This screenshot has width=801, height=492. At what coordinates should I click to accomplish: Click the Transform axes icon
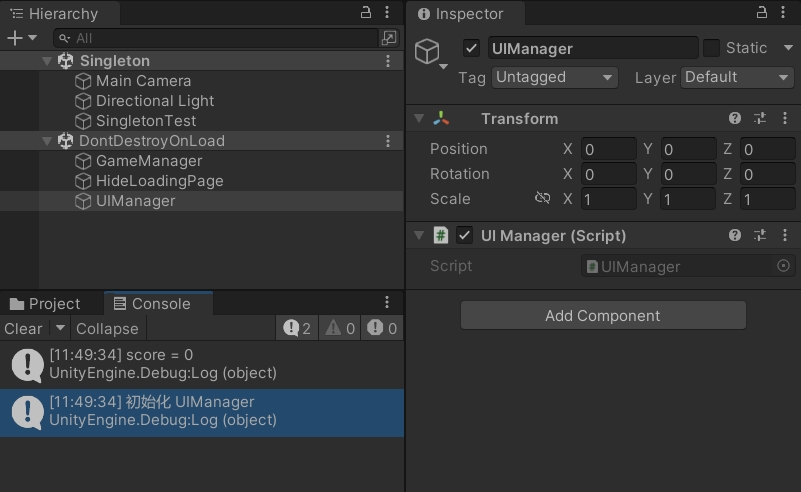tap(441, 119)
